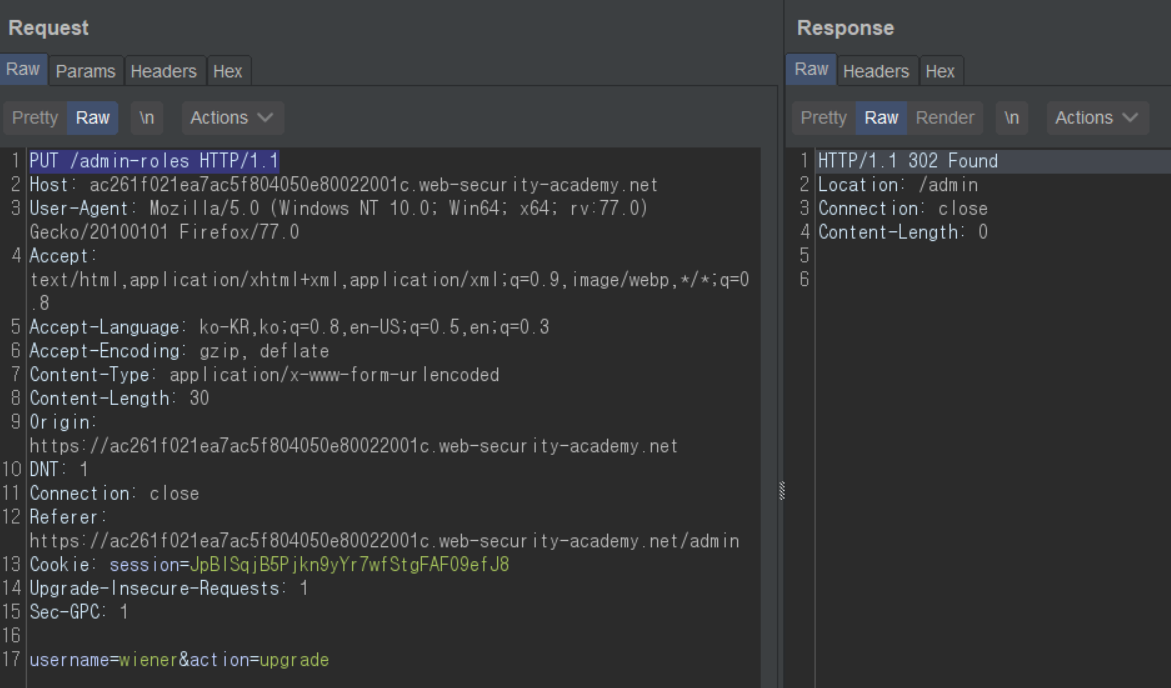Switch Request editor to Pretty view

[x=35, y=118]
